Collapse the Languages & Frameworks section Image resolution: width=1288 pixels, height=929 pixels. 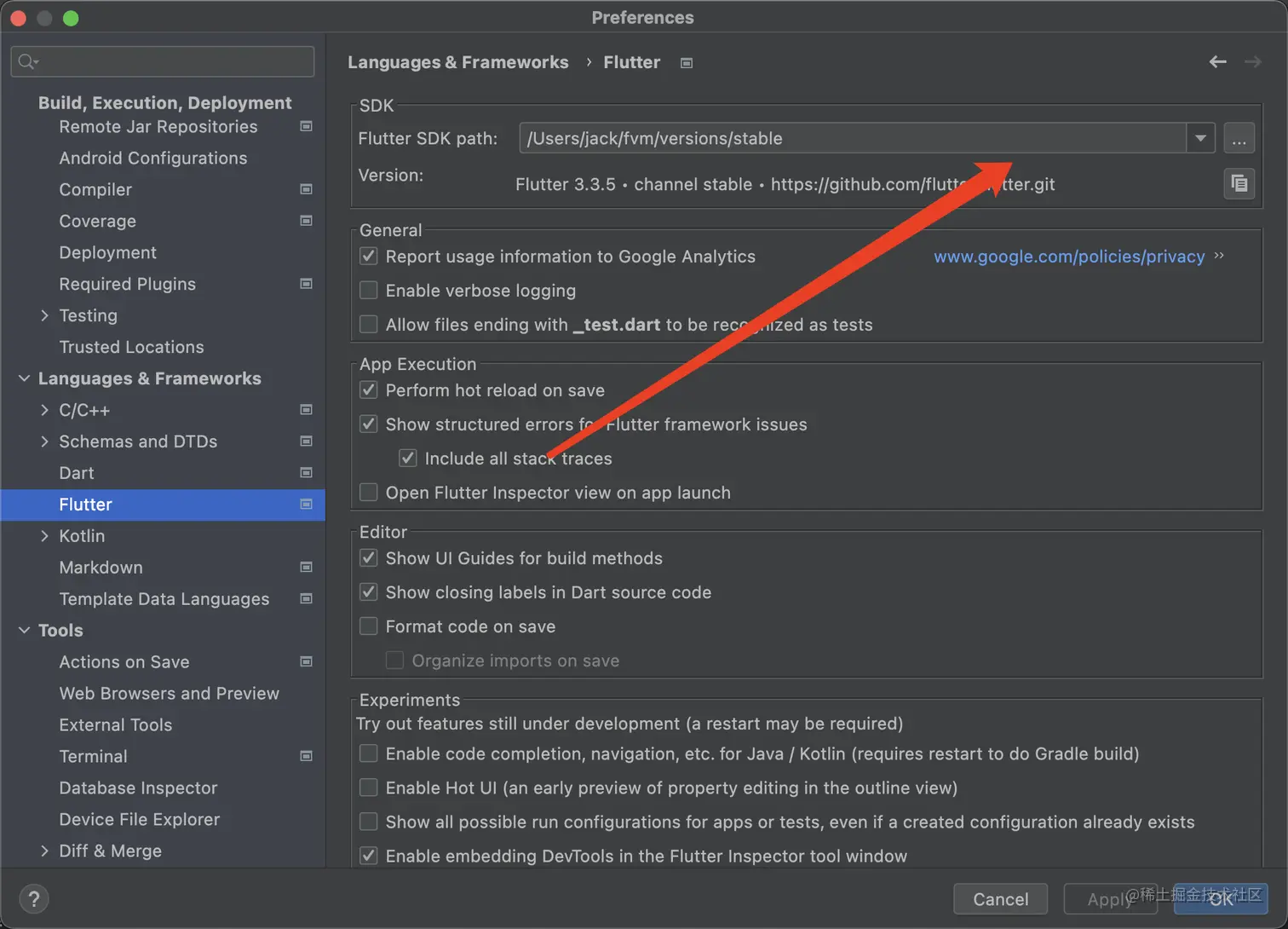coord(24,378)
